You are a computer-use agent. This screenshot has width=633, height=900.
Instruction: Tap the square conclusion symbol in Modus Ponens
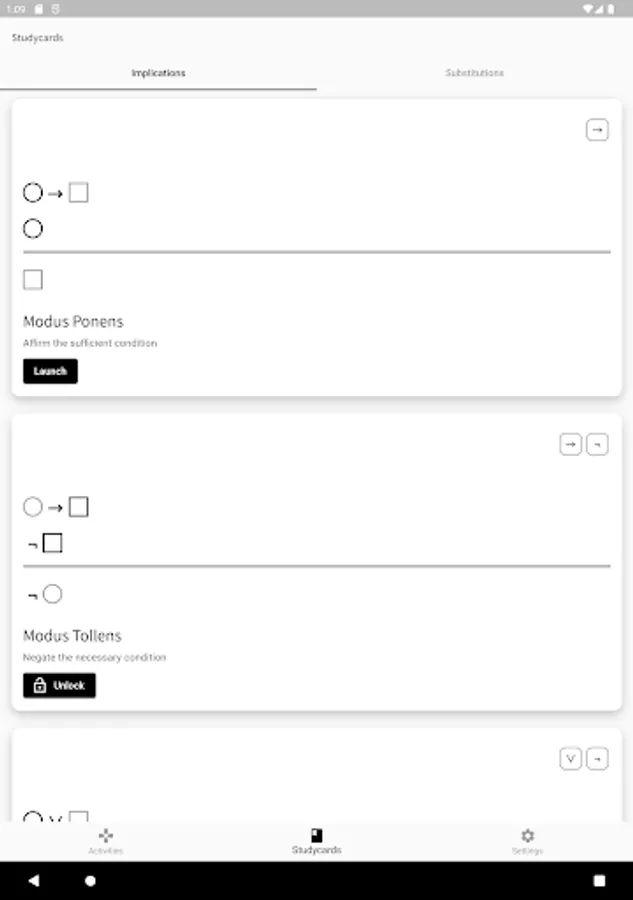pyautogui.click(x=33, y=280)
